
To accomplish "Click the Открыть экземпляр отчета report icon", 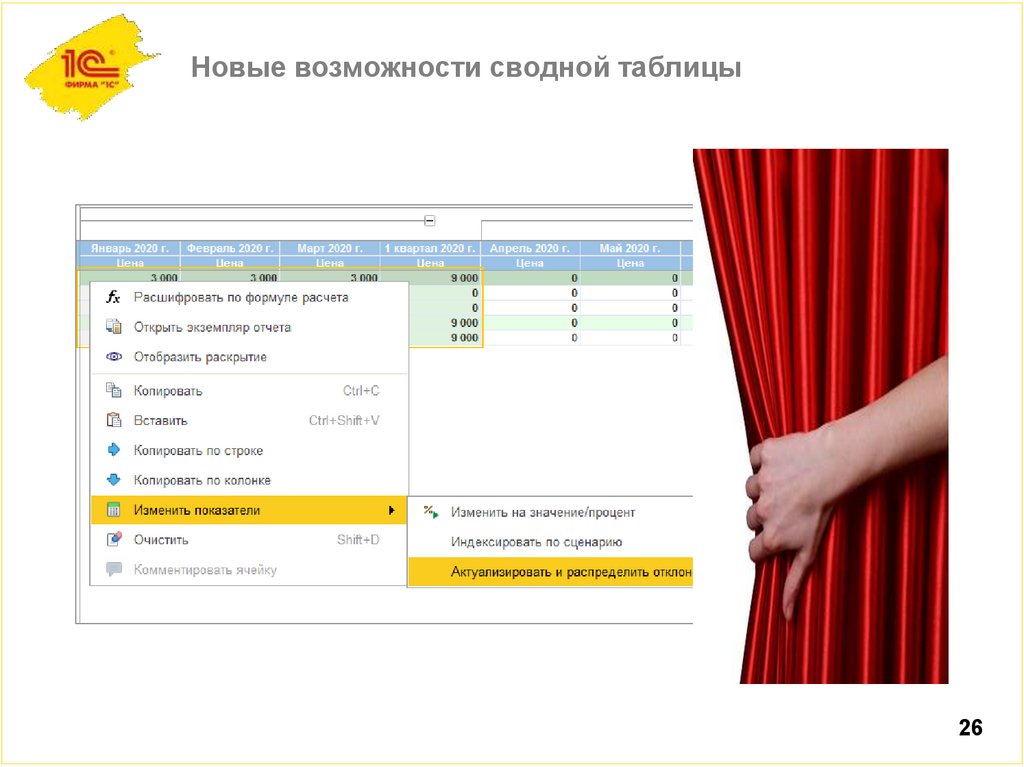I will pos(113,327).
